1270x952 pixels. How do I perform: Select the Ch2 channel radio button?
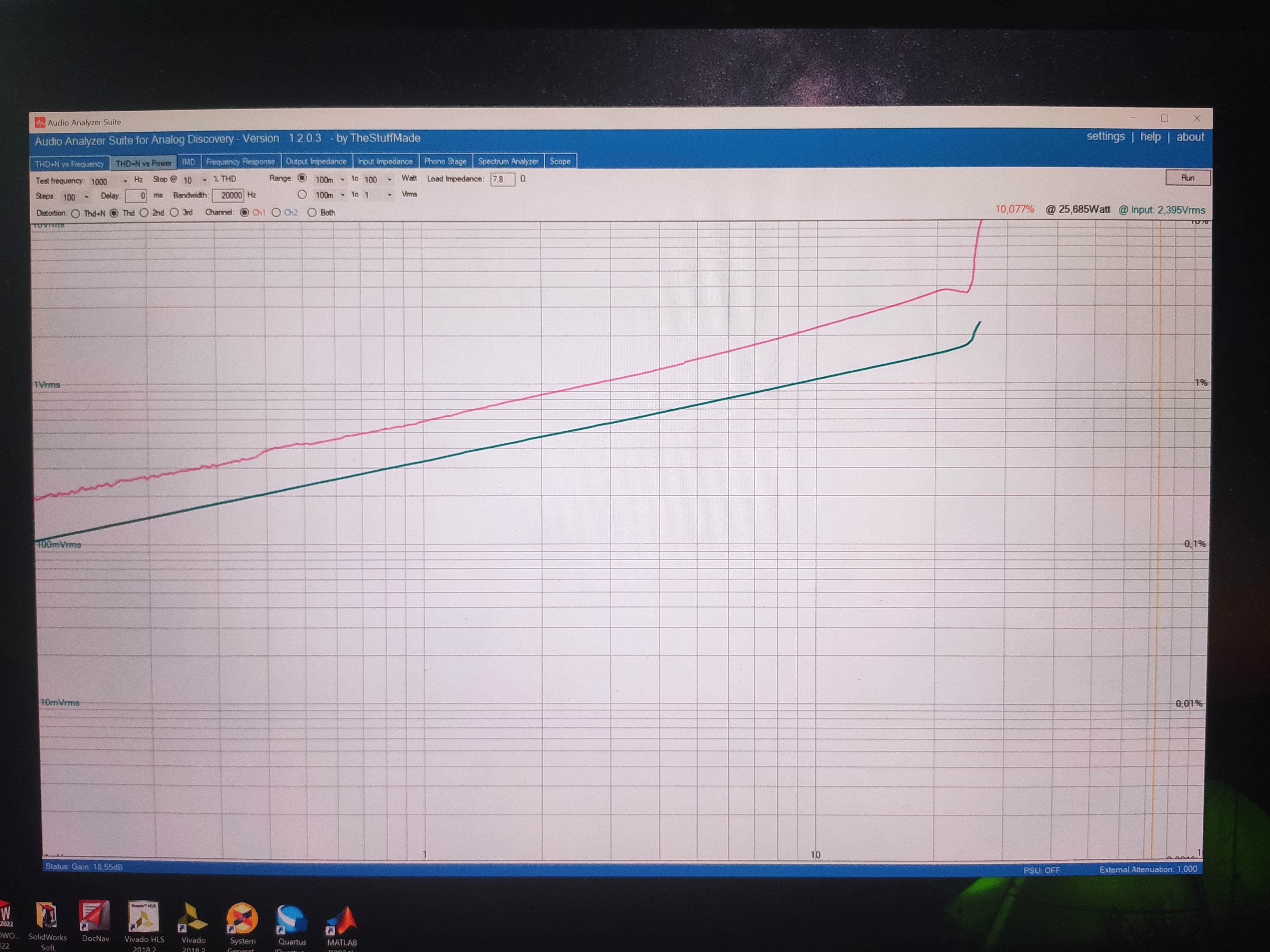click(x=277, y=213)
